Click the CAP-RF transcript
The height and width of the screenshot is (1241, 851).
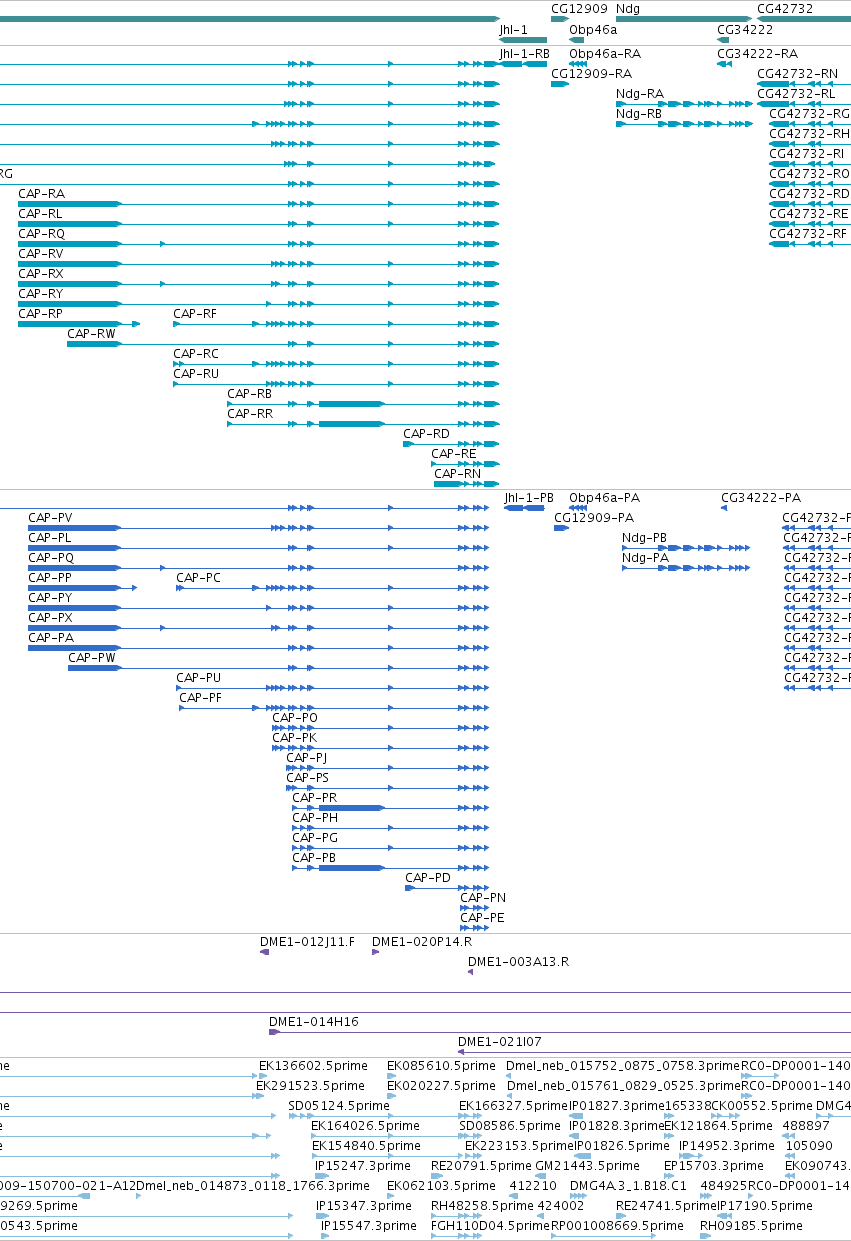pyautogui.click(x=336, y=324)
